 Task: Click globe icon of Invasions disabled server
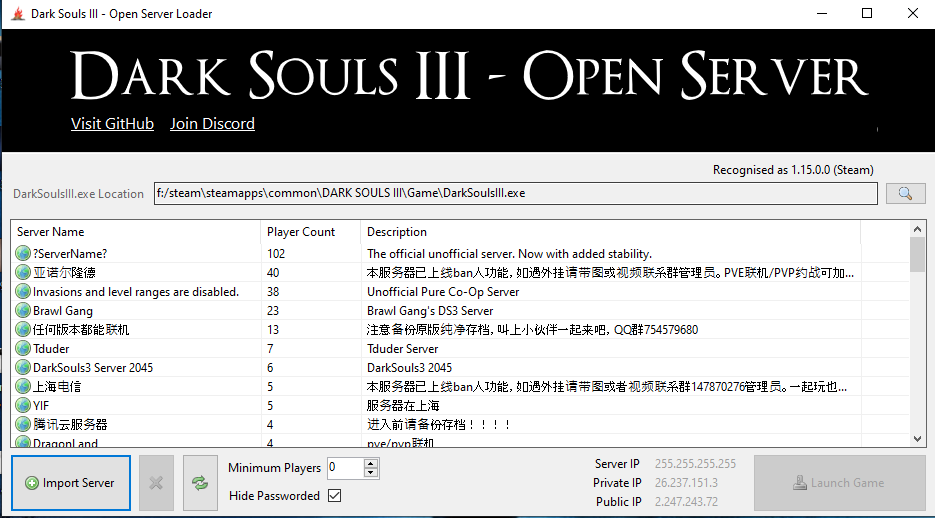point(23,291)
